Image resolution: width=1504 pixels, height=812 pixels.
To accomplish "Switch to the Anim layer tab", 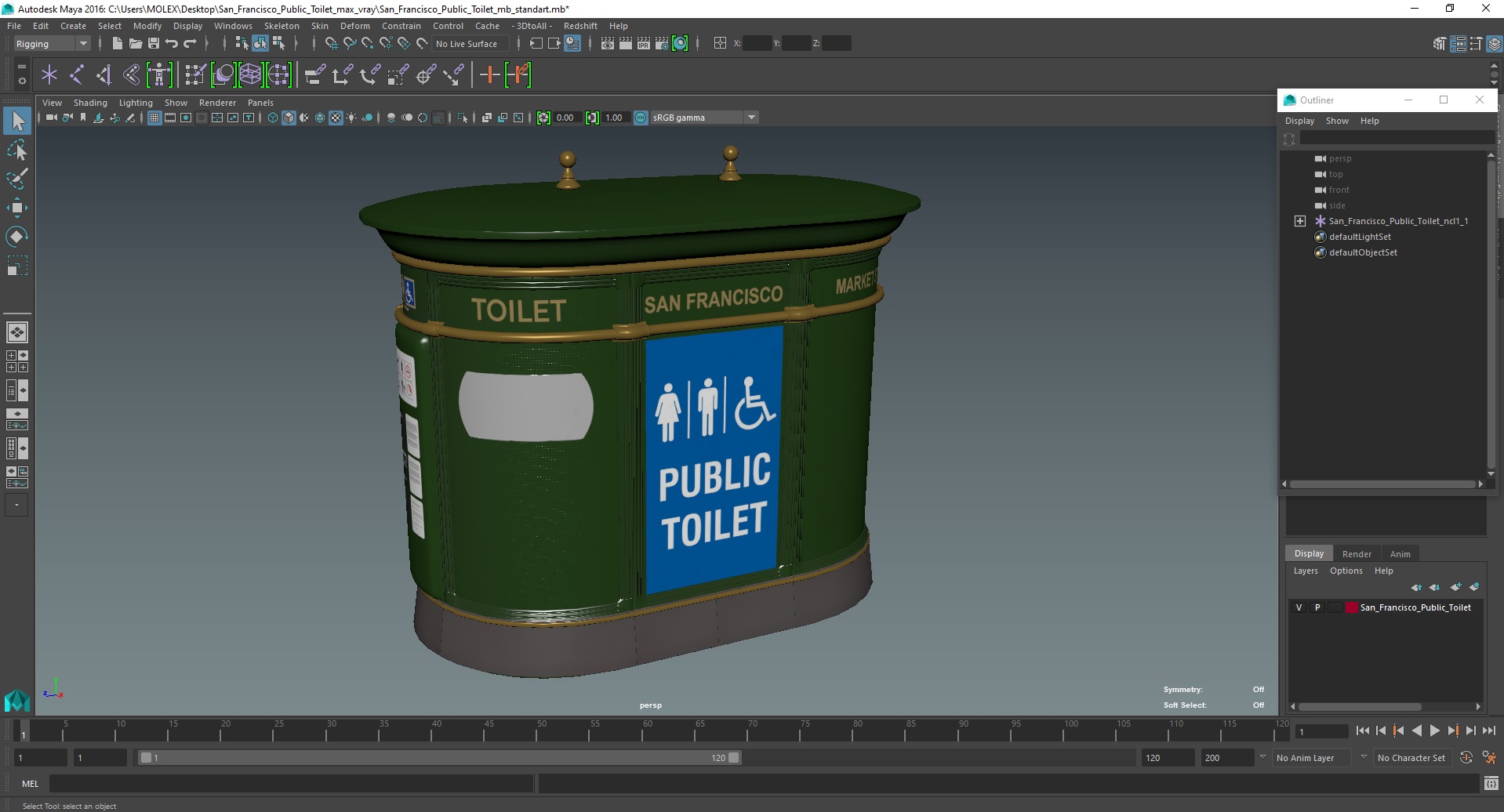I will (x=1400, y=553).
